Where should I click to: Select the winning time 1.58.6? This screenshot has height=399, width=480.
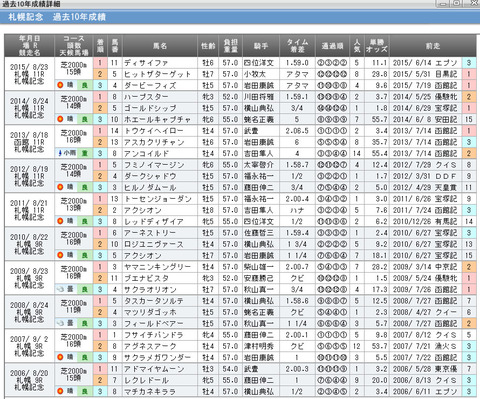pyautogui.click(x=297, y=301)
